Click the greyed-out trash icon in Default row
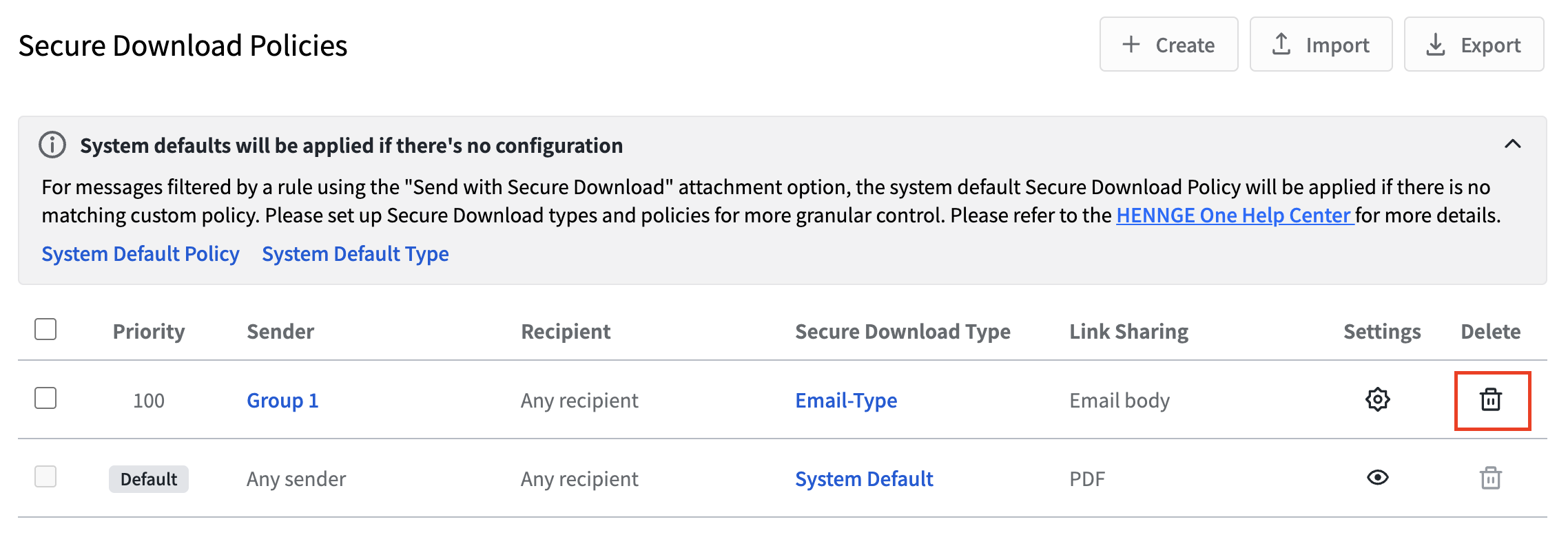This screenshot has height=537, width=1568. 1491,478
